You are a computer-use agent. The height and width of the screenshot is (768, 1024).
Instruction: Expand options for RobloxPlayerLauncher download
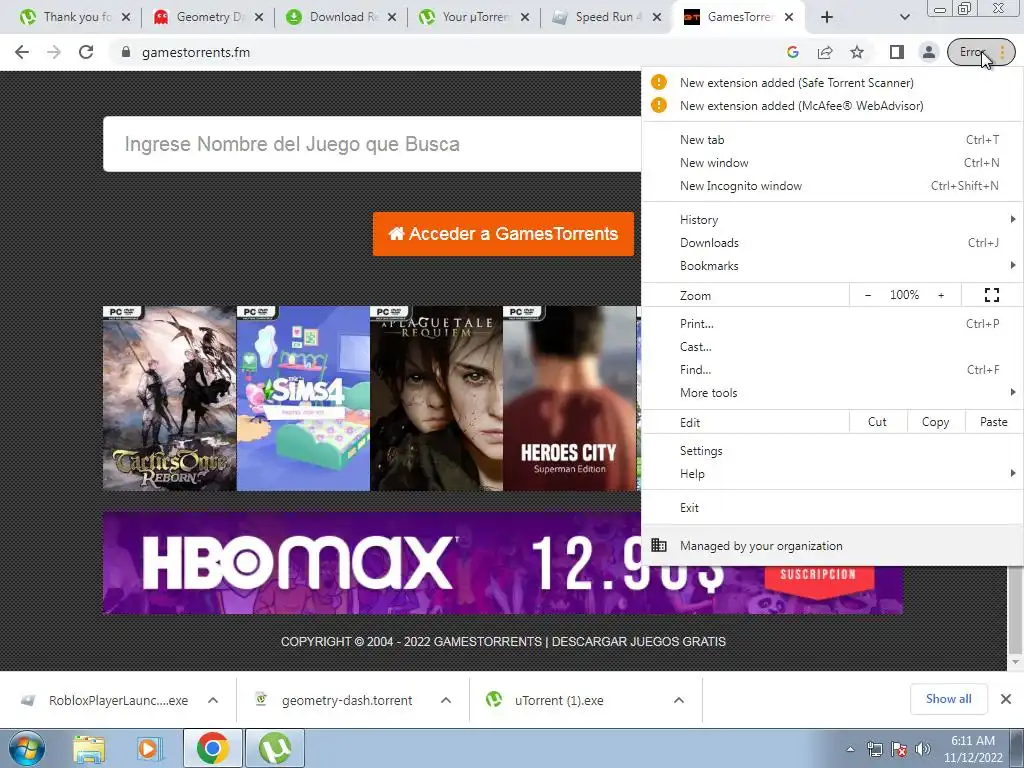coord(213,700)
